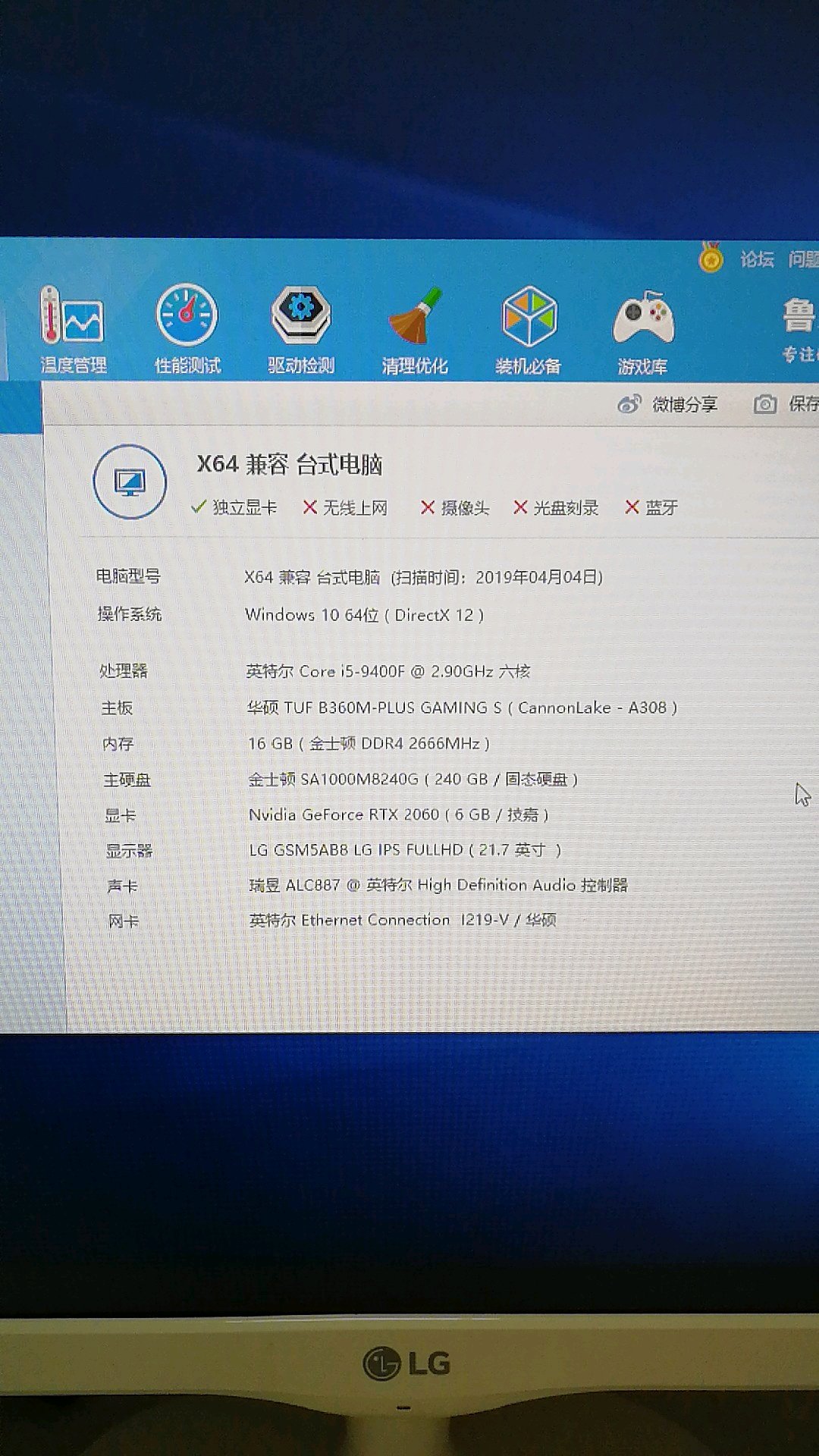Open 驱动检测 driver detection tool

coord(301,331)
